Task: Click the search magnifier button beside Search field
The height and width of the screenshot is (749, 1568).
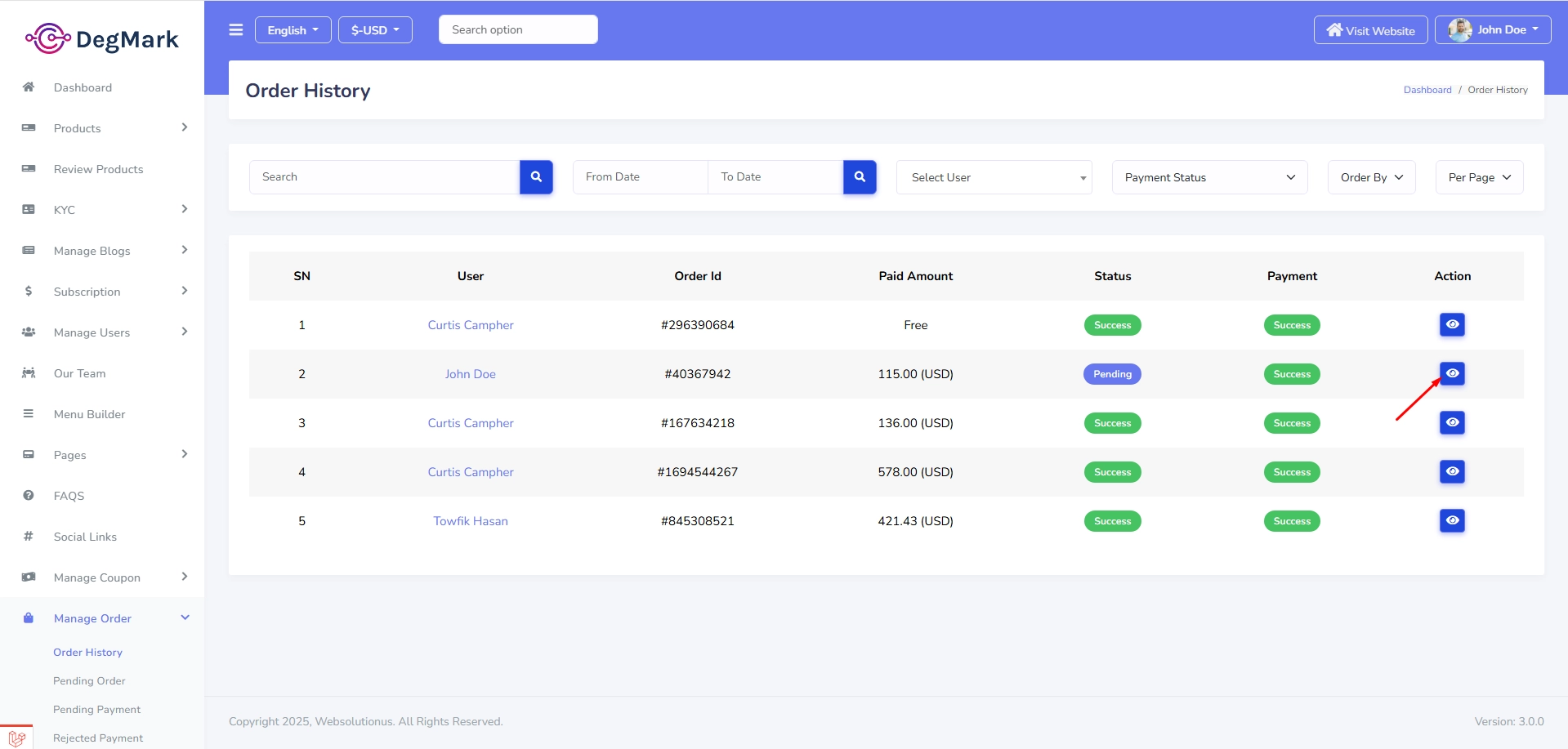Action: [536, 177]
